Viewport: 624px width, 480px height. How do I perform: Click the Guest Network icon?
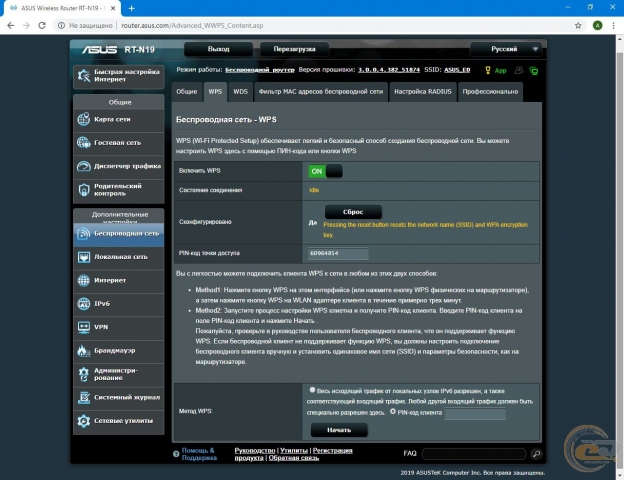[84, 142]
